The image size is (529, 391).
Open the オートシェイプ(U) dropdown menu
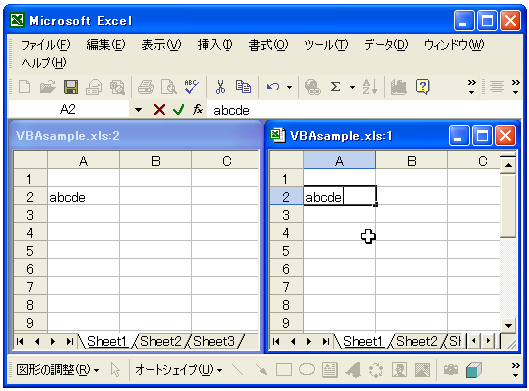178,370
